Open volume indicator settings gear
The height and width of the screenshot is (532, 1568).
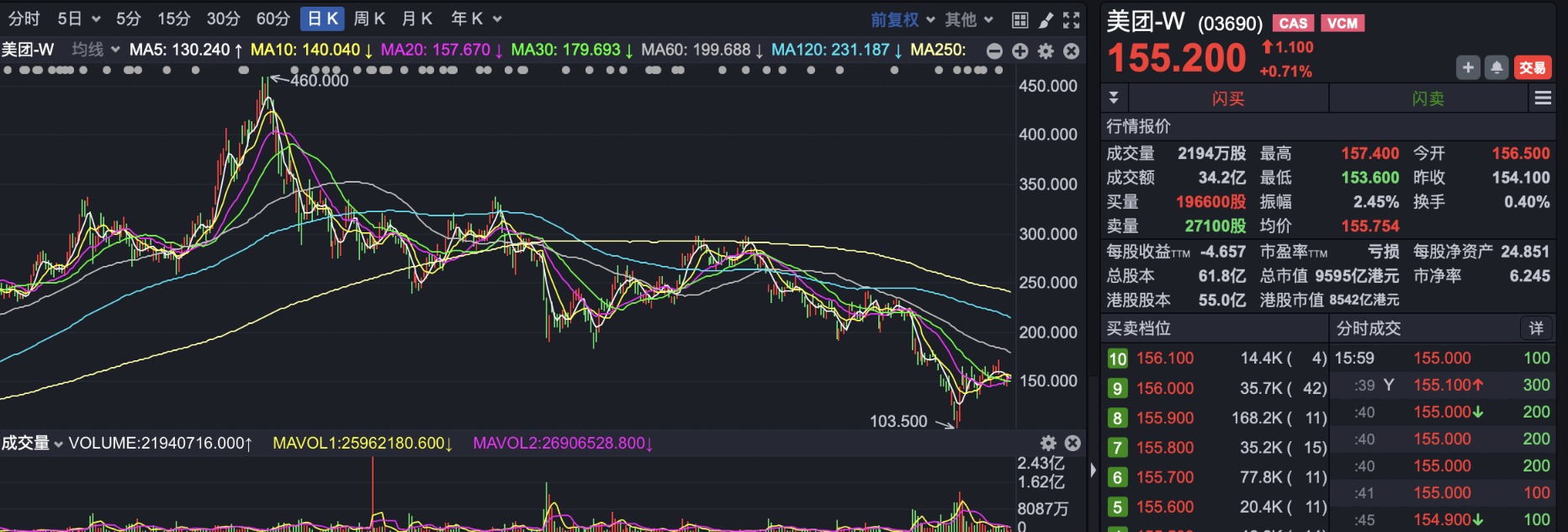tap(1048, 443)
